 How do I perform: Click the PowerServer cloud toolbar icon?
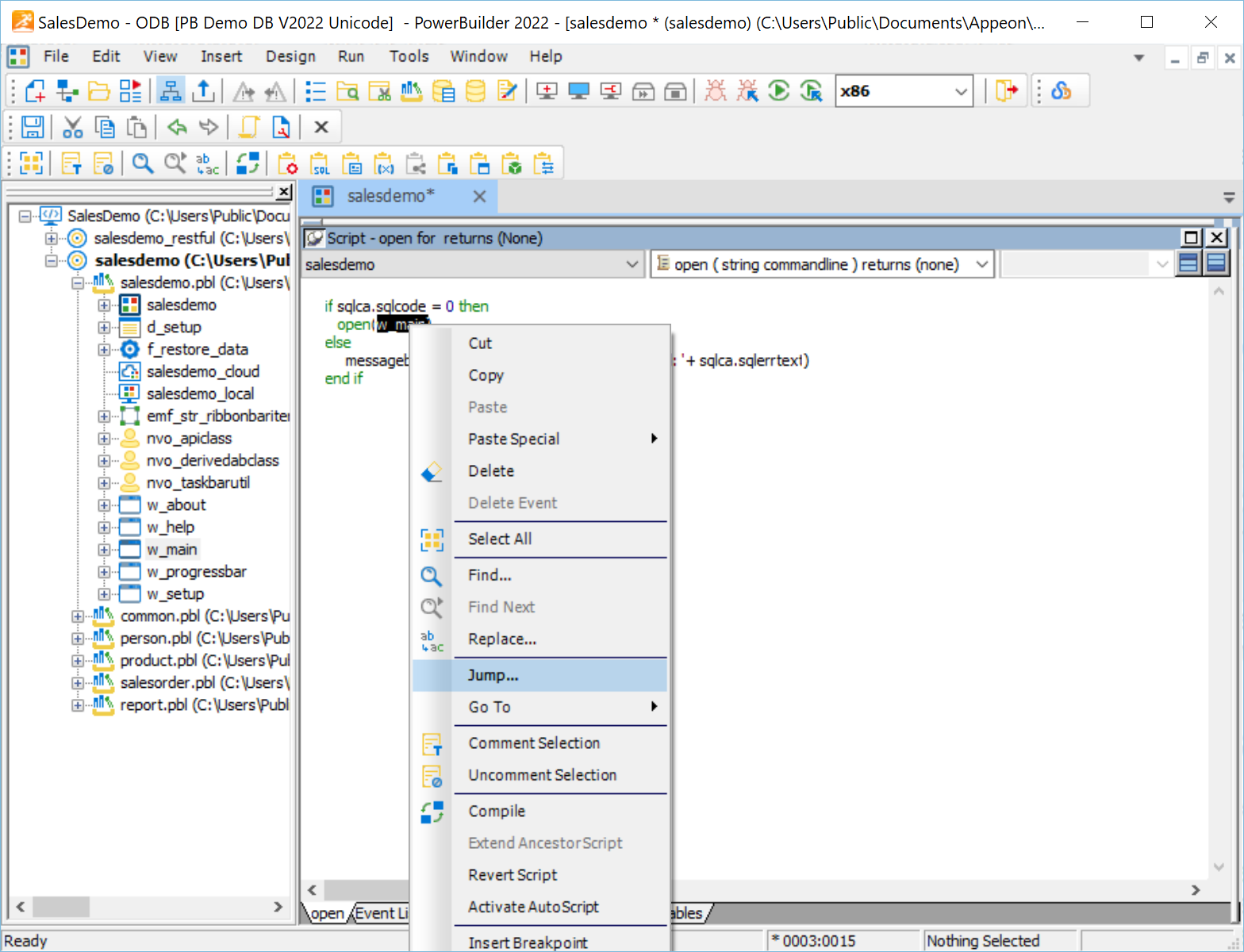(x=1062, y=91)
